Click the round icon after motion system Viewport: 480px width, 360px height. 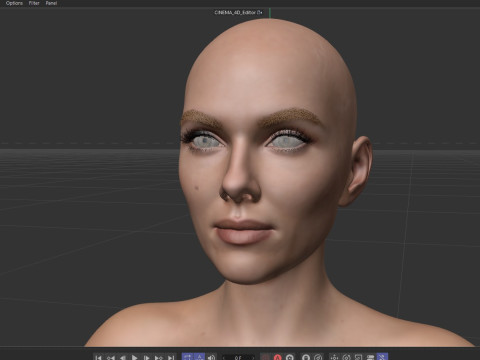coord(318,357)
